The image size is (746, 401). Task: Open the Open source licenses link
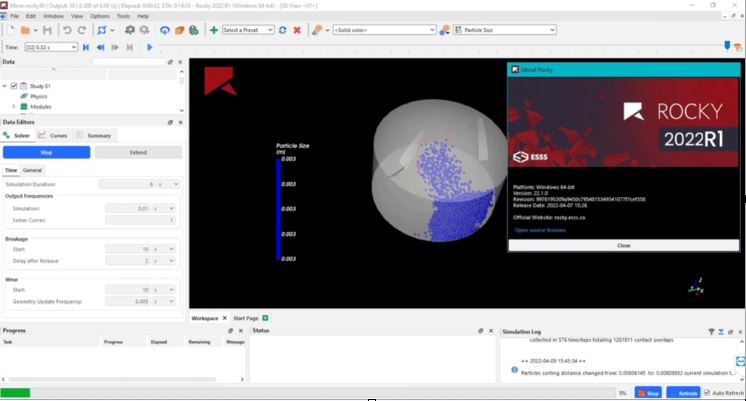coord(540,229)
